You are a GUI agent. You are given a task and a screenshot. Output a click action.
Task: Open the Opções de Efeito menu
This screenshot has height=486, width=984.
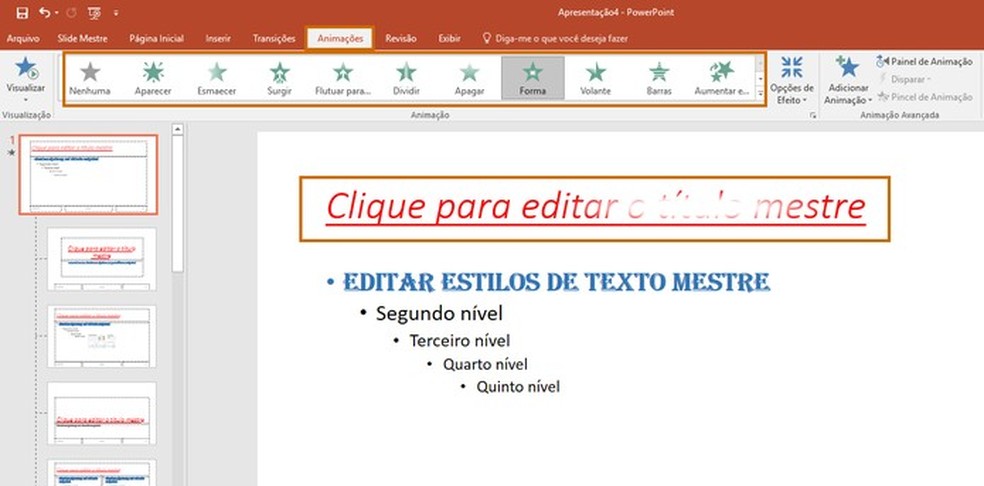[792, 80]
